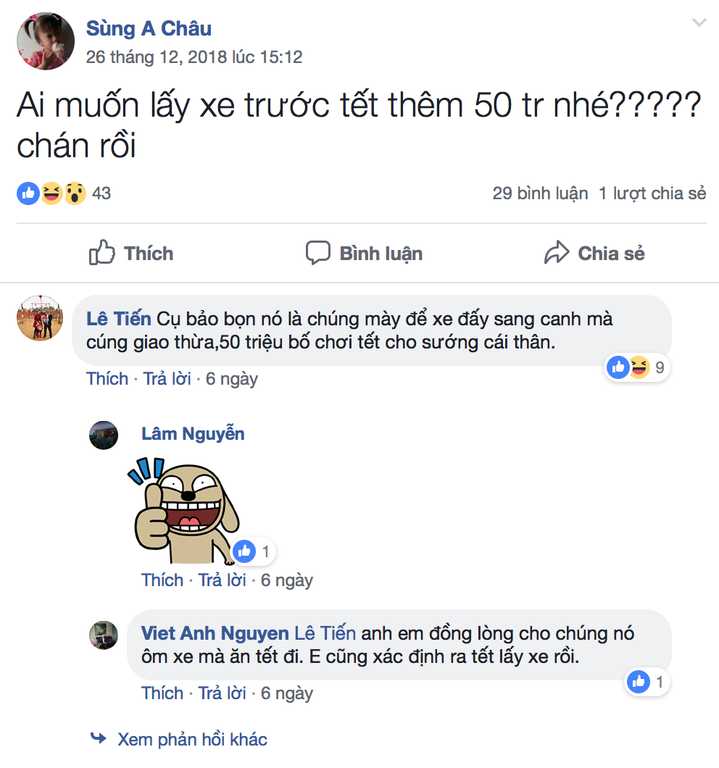Open the like reaction icon beside the 43 count
Image resolution: width=719 pixels, height=768 pixels.
28,193
